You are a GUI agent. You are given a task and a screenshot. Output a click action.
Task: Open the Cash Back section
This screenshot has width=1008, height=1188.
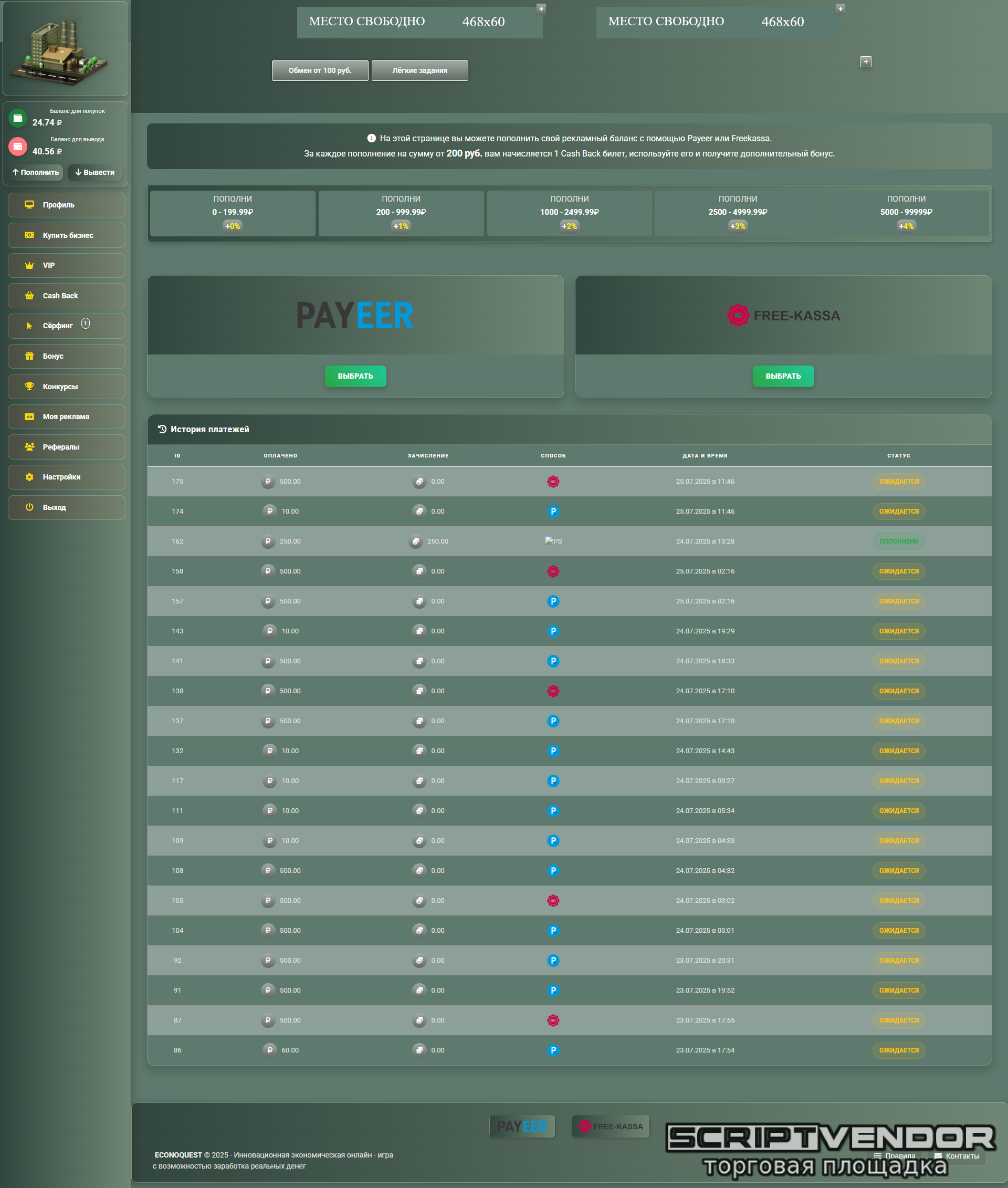[66, 296]
